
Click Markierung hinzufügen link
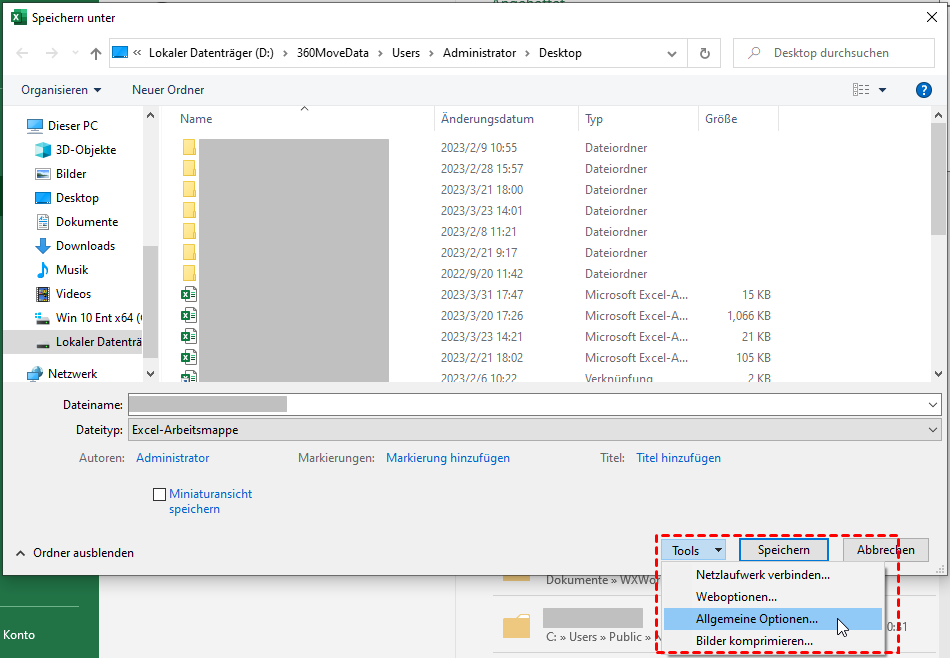coord(448,458)
